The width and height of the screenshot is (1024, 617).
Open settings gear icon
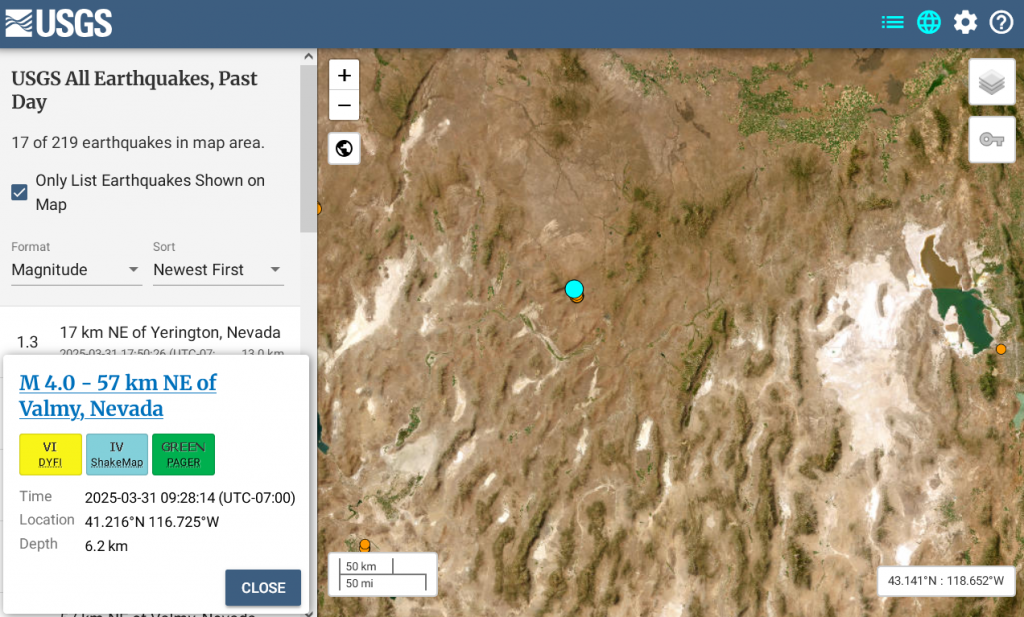point(965,23)
